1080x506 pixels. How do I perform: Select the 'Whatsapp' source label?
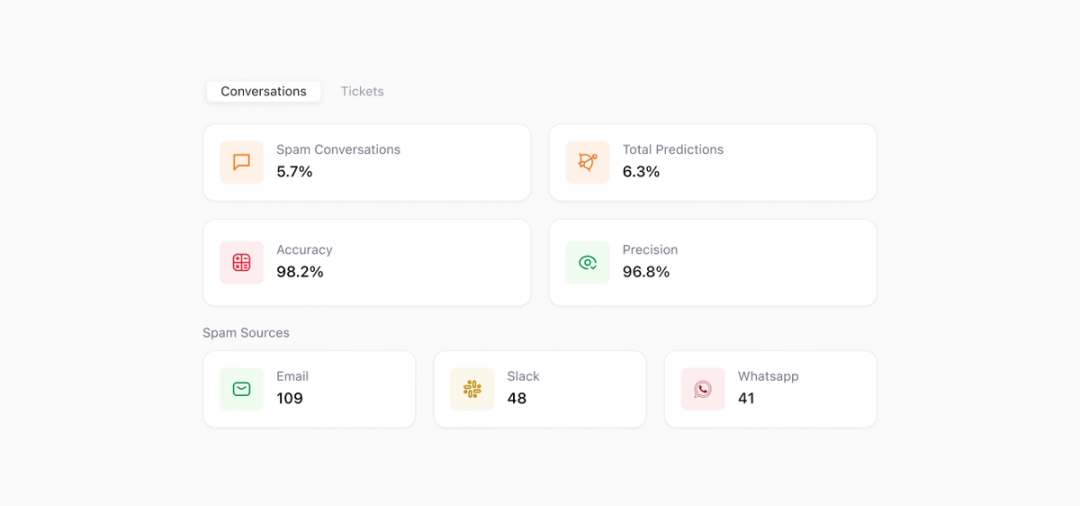[768, 377]
